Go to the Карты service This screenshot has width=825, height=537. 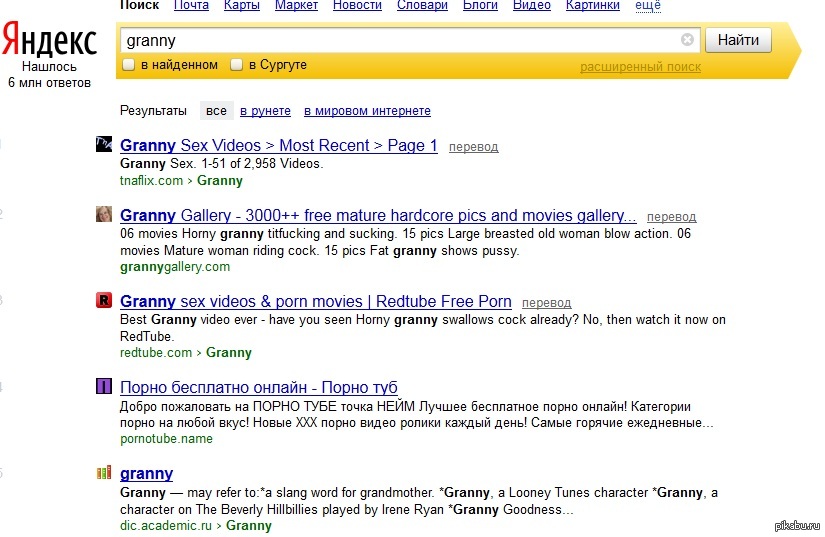pyautogui.click(x=241, y=5)
